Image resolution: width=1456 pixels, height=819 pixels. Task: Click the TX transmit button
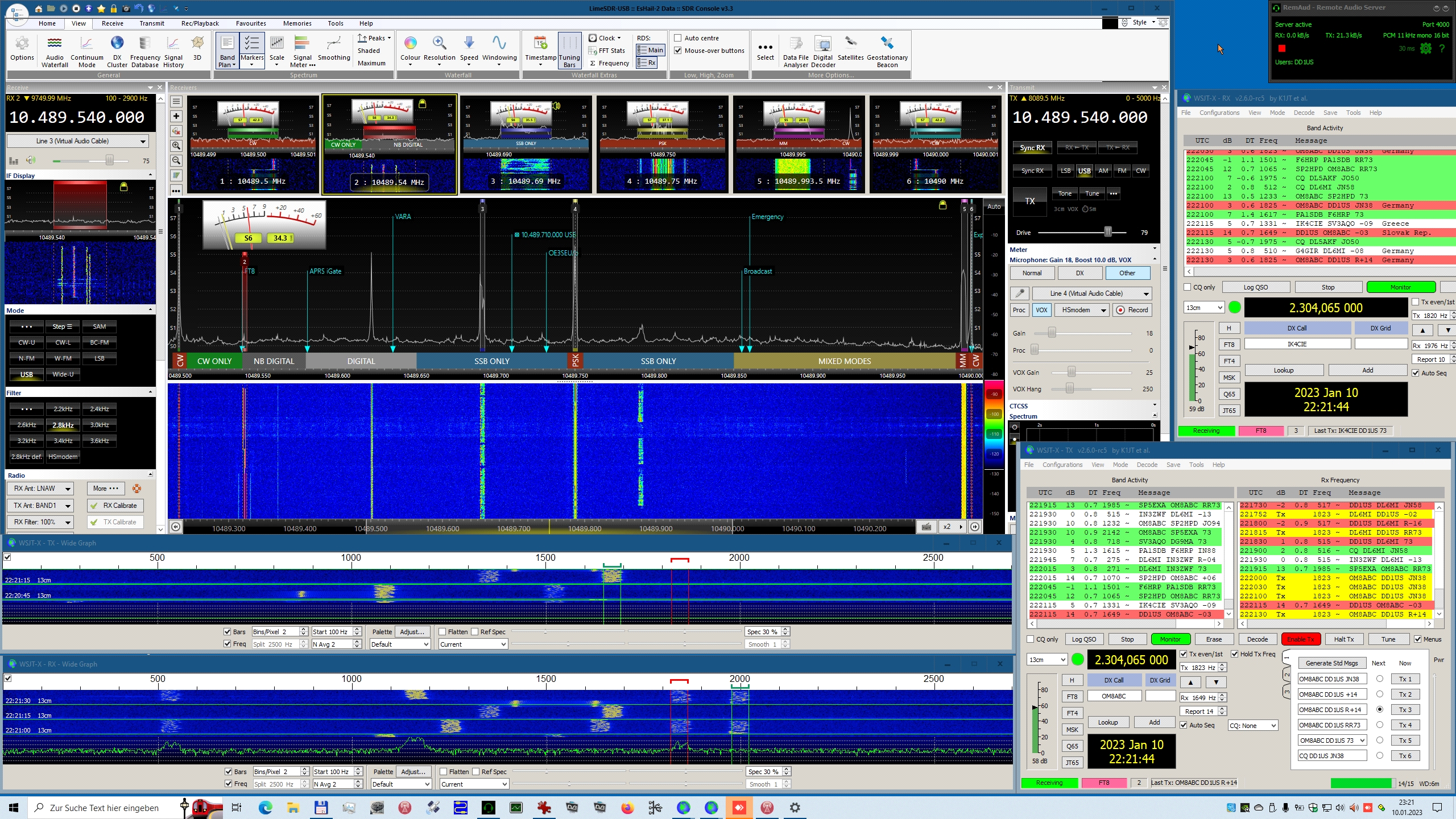coord(1030,201)
